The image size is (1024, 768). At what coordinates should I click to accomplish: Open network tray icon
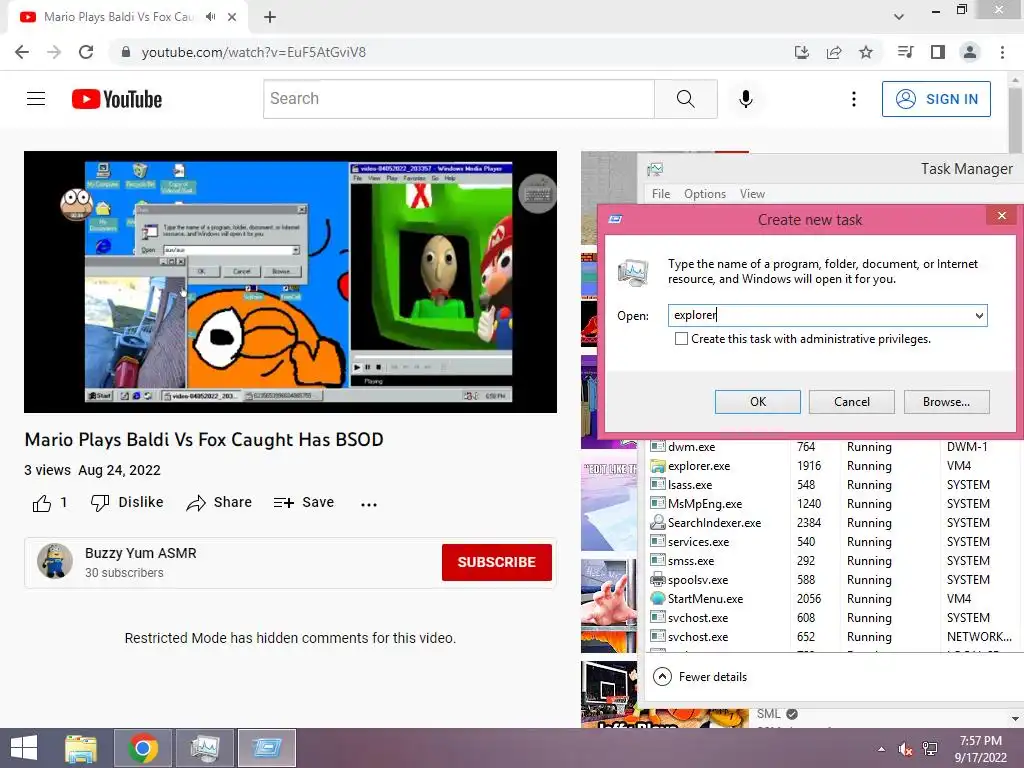tap(930, 749)
